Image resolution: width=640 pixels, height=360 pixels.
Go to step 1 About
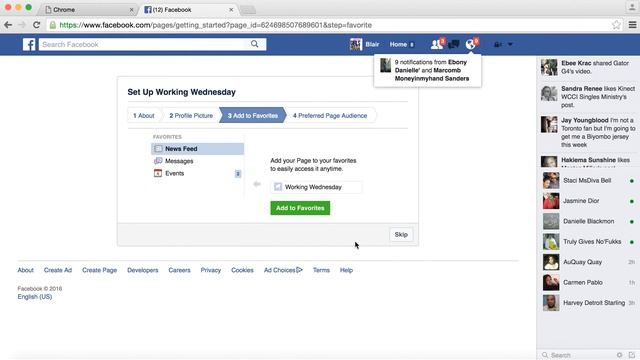tap(144, 116)
